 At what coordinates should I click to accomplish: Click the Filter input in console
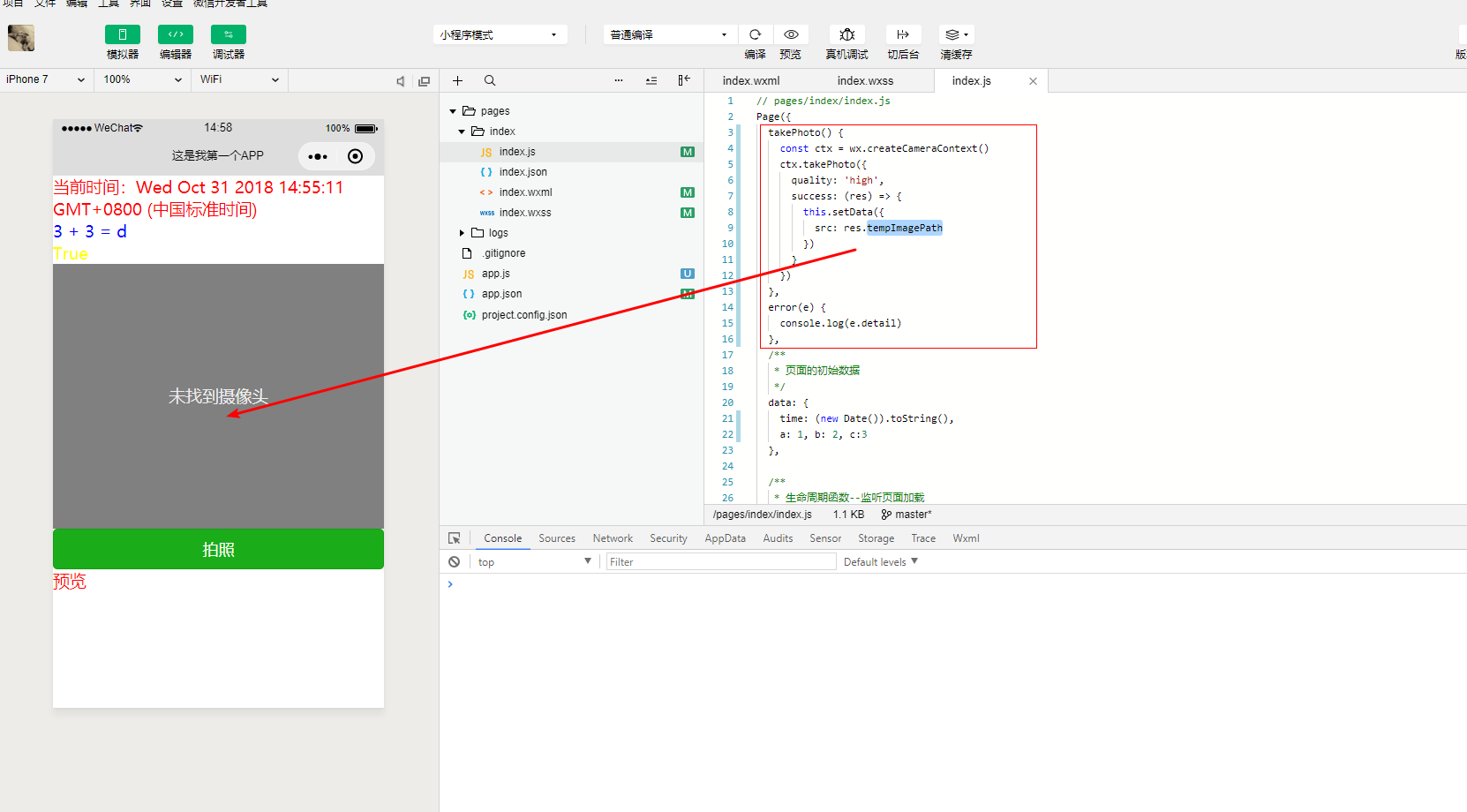[720, 561]
